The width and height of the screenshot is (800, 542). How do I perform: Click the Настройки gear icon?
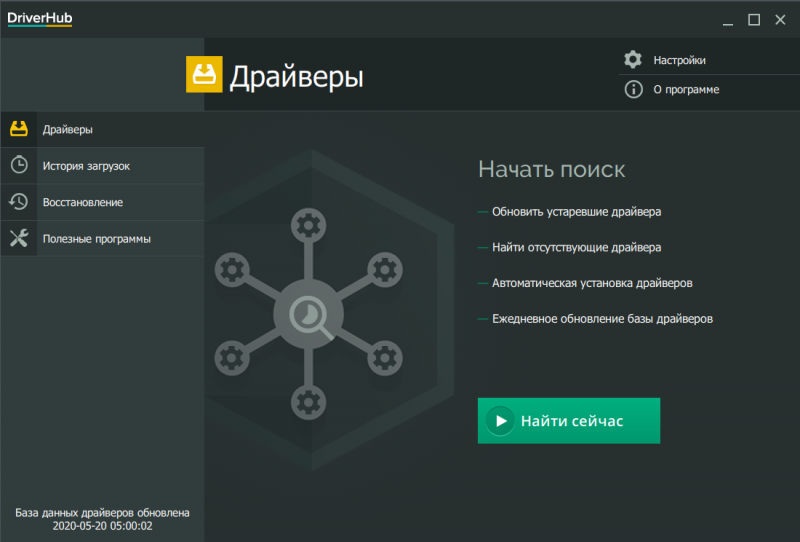[x=633, y=60]
